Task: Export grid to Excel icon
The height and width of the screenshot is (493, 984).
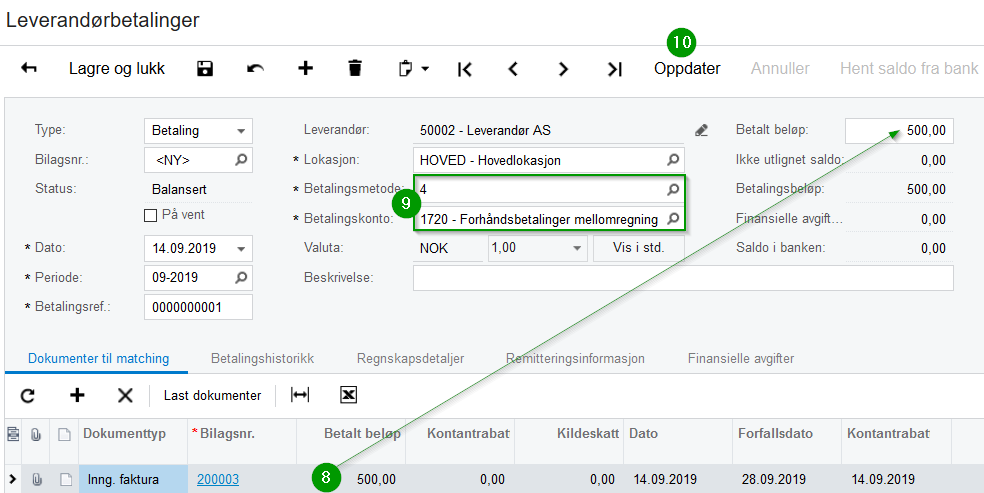Action: (x=348, y=395)
